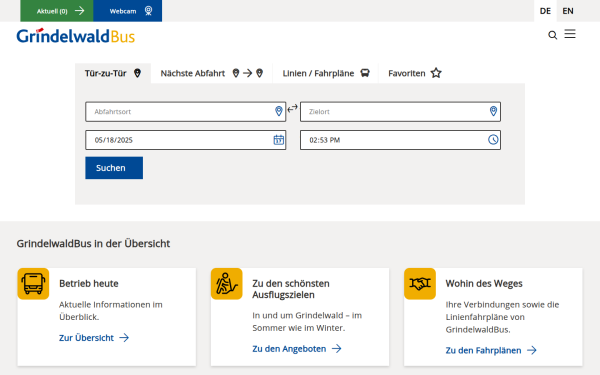Click the pin icon on Tür-zu-Tür tab

137,73
